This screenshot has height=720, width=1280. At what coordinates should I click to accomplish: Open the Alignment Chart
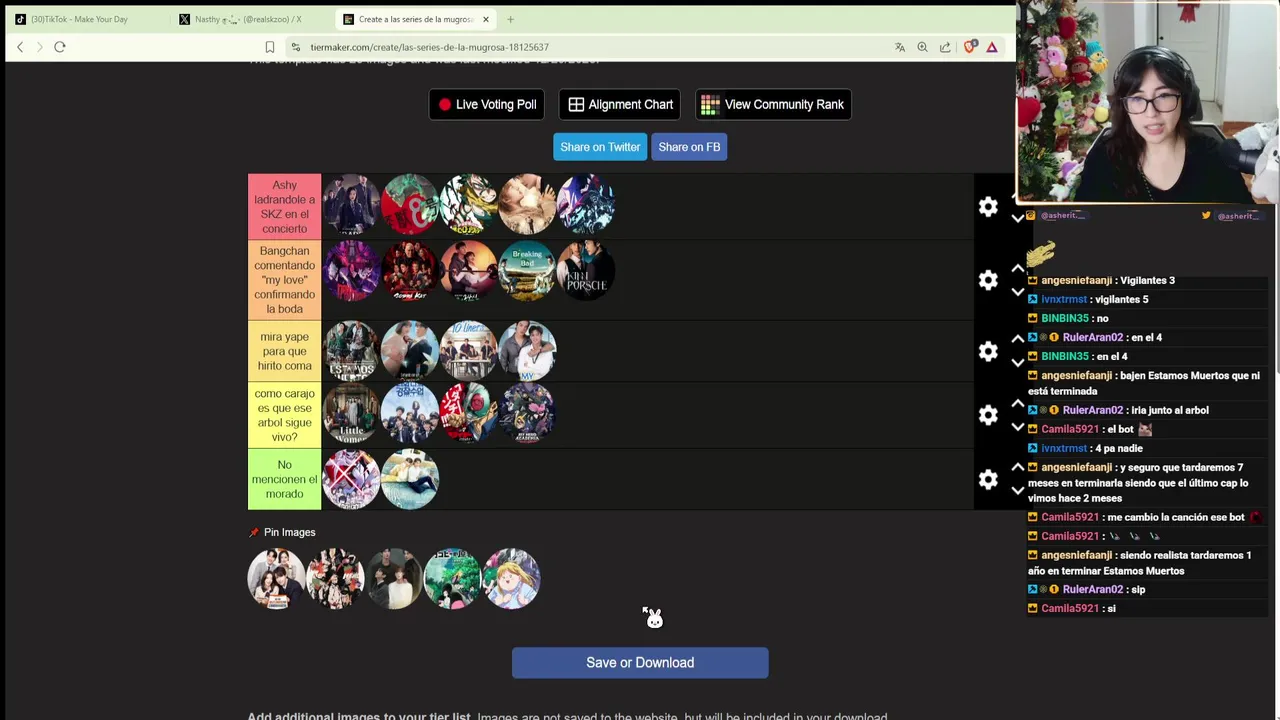click(x=620, y=104)
